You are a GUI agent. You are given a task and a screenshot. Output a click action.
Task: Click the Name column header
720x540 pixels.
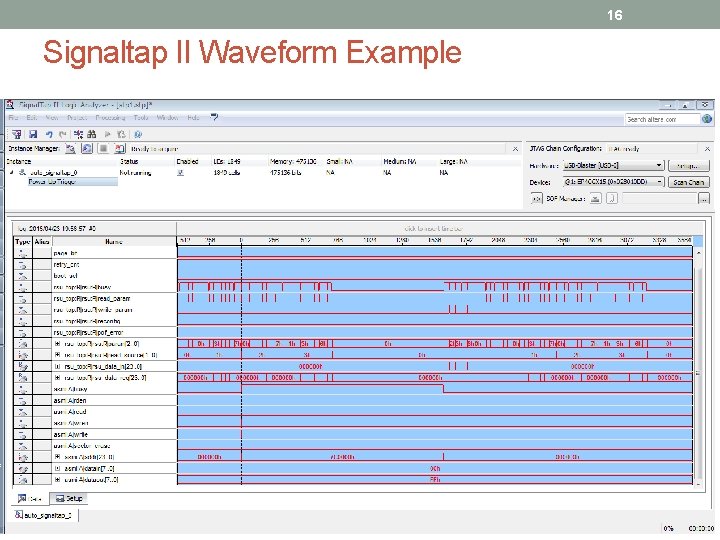(x=114, y=242)
